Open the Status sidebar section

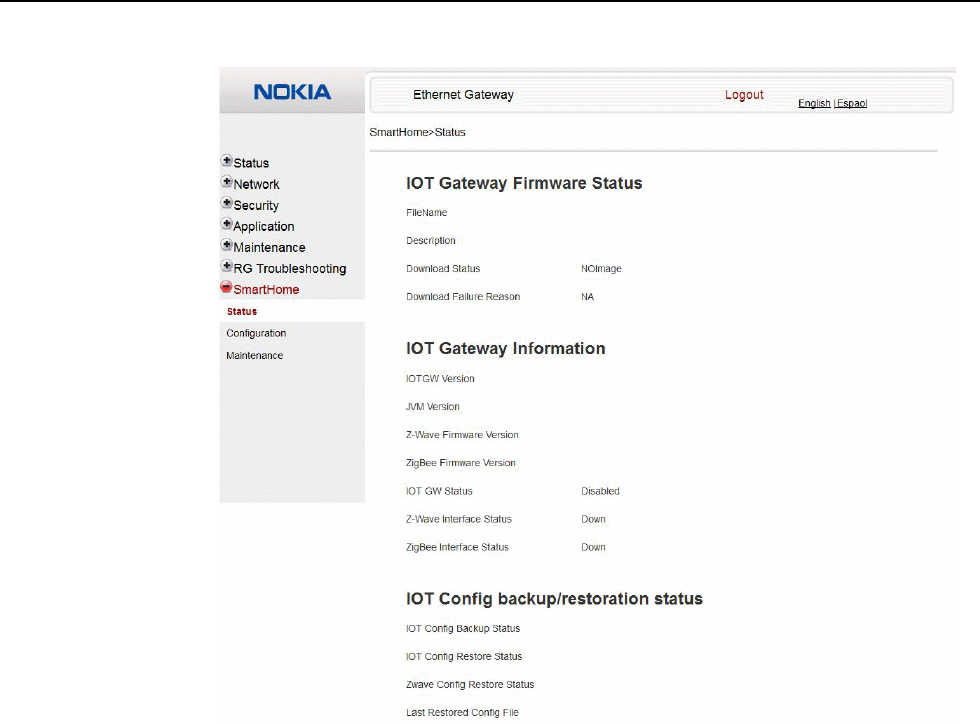pos(251,163)
